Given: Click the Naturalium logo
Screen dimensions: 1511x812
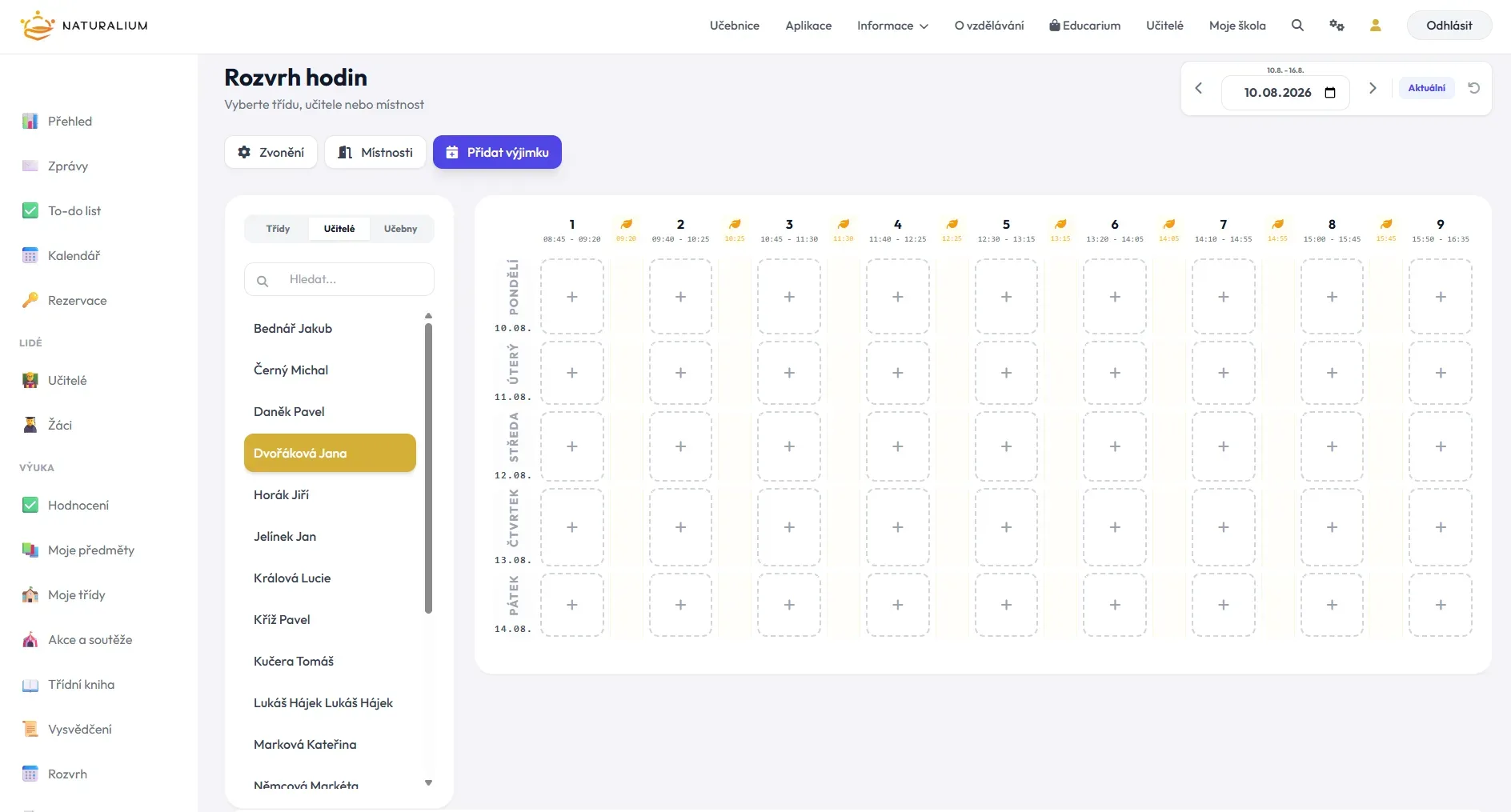Looking at the screenshot, I should pyautogui.click(x=84, y=26).
